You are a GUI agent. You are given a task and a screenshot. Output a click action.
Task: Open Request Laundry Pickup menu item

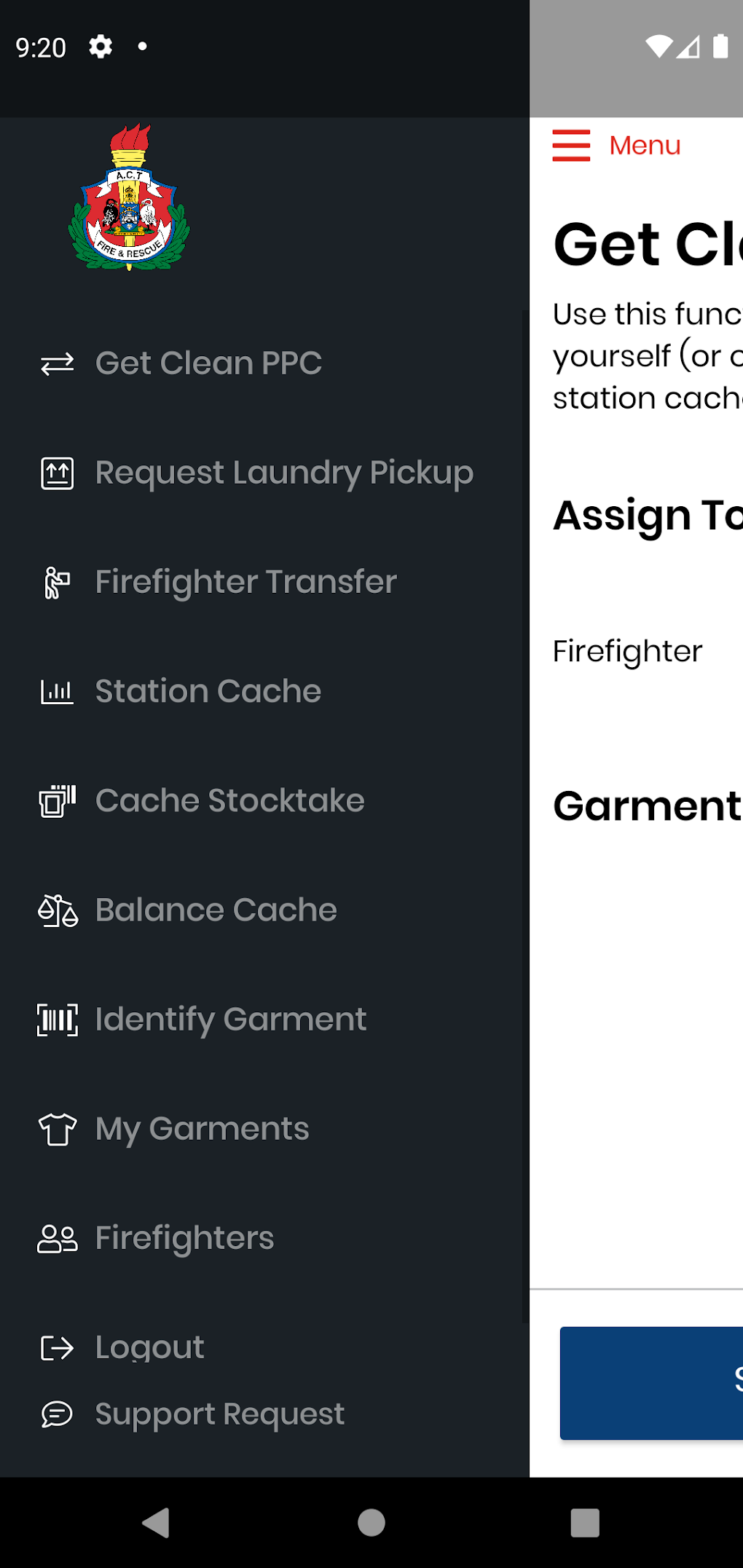pyautogui.click(x=284, y=473)
